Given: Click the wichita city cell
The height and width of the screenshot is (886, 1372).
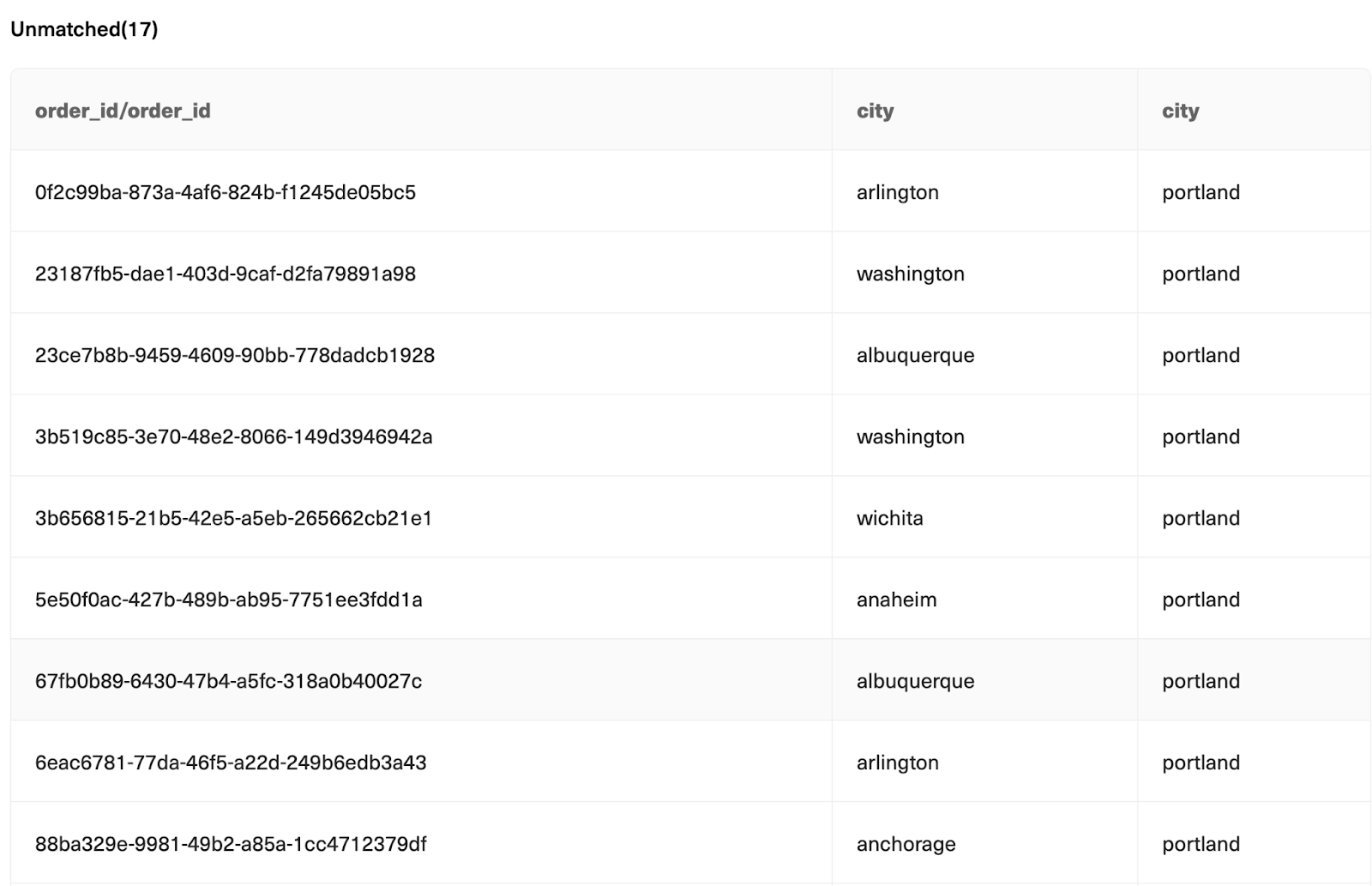Looking at the screenshot, I should point(889,518).
